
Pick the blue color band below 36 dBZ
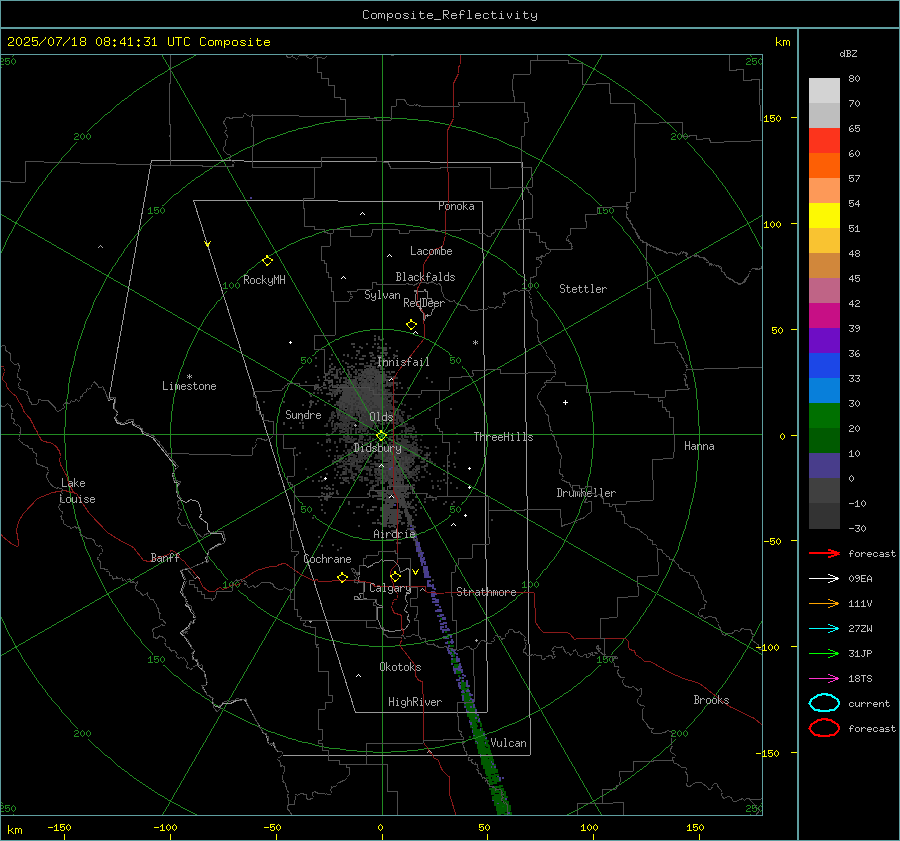coord(824,365)
